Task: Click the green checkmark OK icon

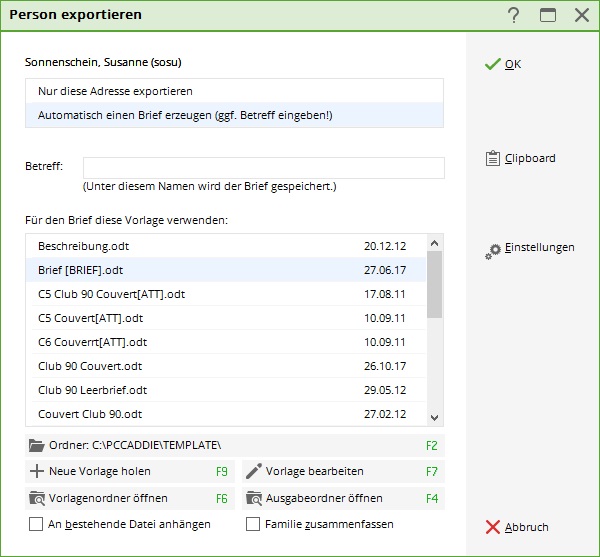Action: point(491,64)
